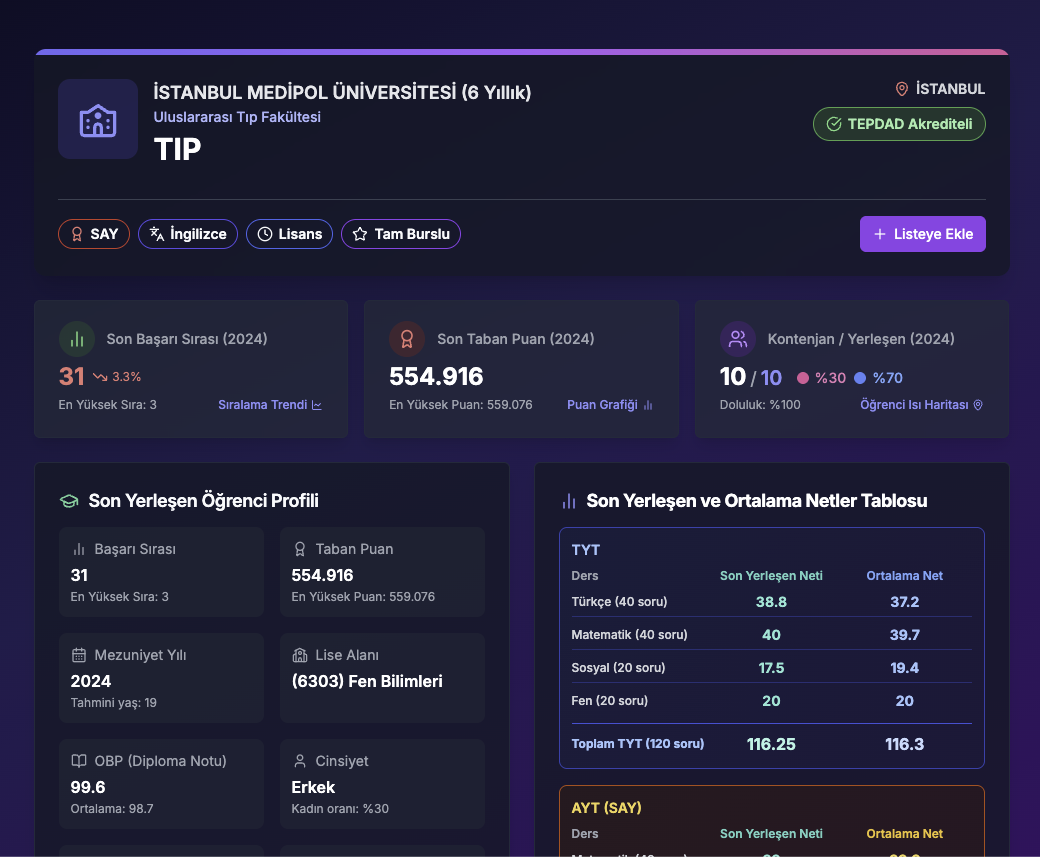This screenshot has height=857, width=1040.
Task: Click the Türkçe (40 soru) row label
Action: (619, 602)
